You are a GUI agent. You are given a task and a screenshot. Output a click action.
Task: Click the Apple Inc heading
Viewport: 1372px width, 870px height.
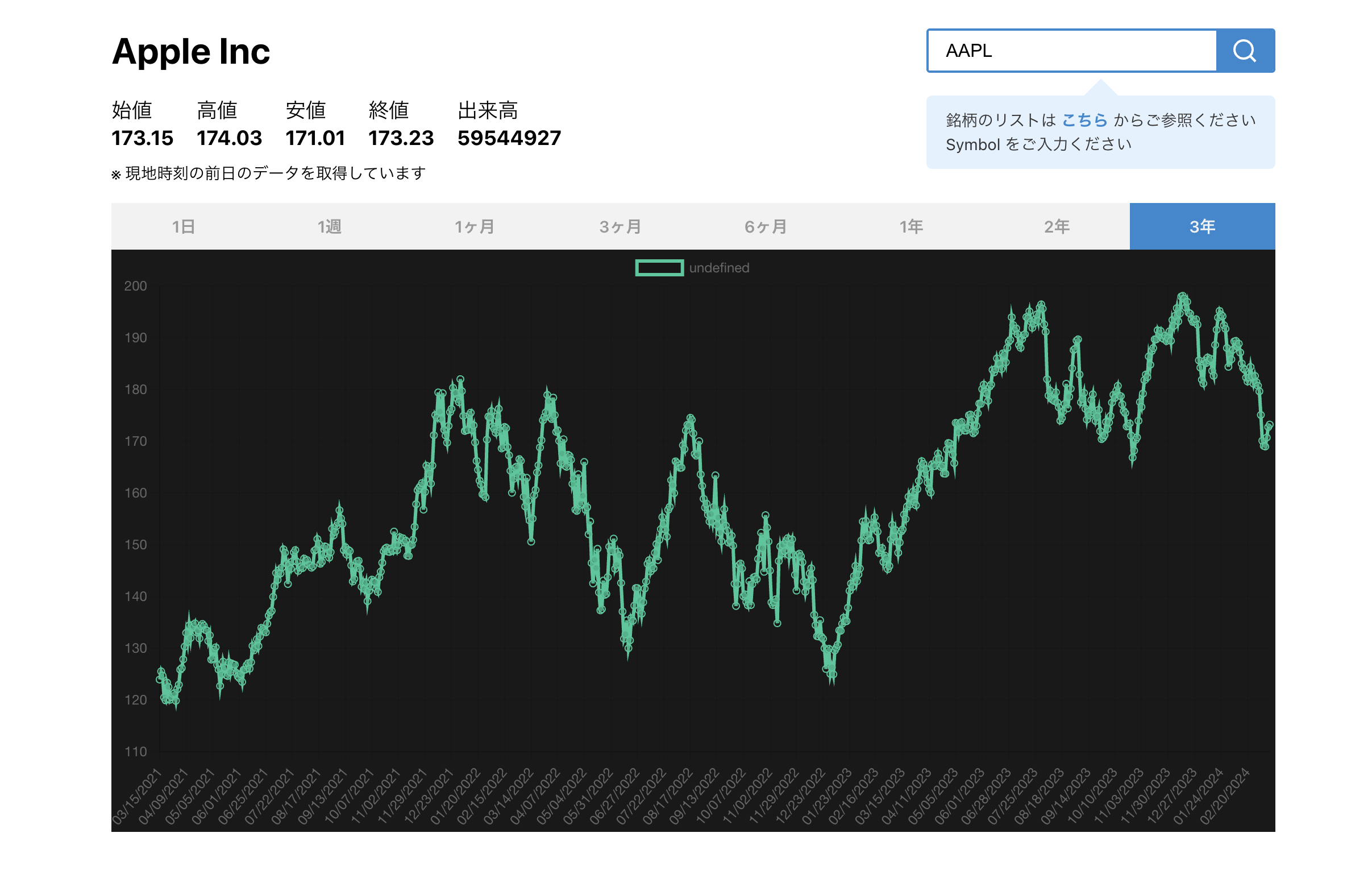[x=191, y=52]
